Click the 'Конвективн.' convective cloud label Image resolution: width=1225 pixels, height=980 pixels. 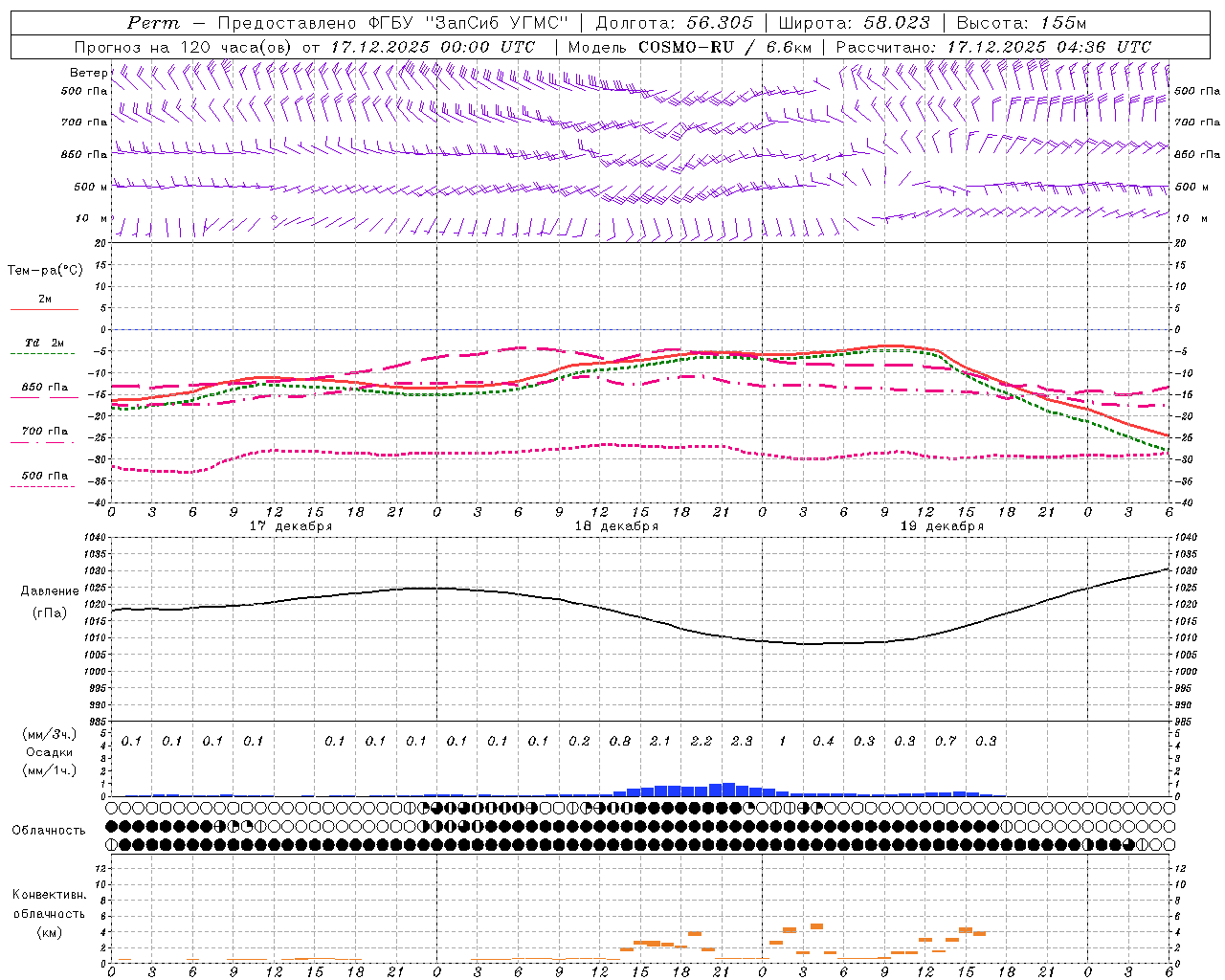[49, 895]
